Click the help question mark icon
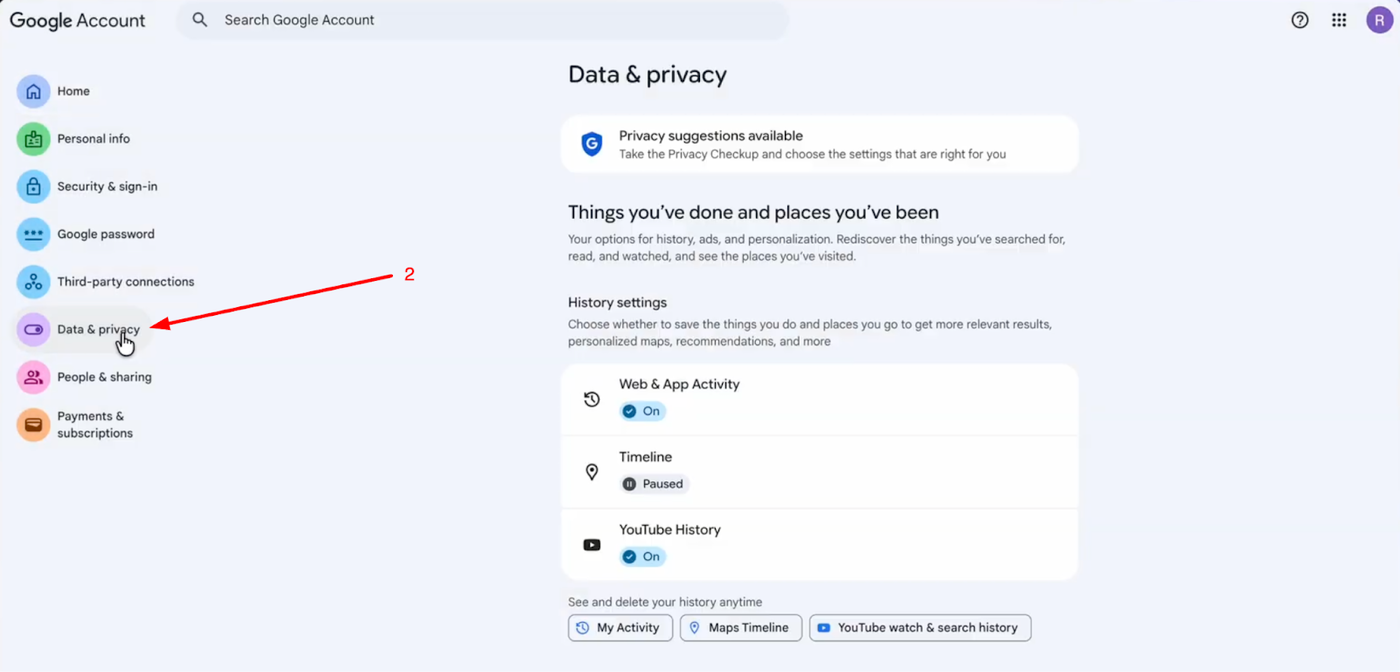The height and width of the screenshot is (672, 1400). (x=1300, y=20)
